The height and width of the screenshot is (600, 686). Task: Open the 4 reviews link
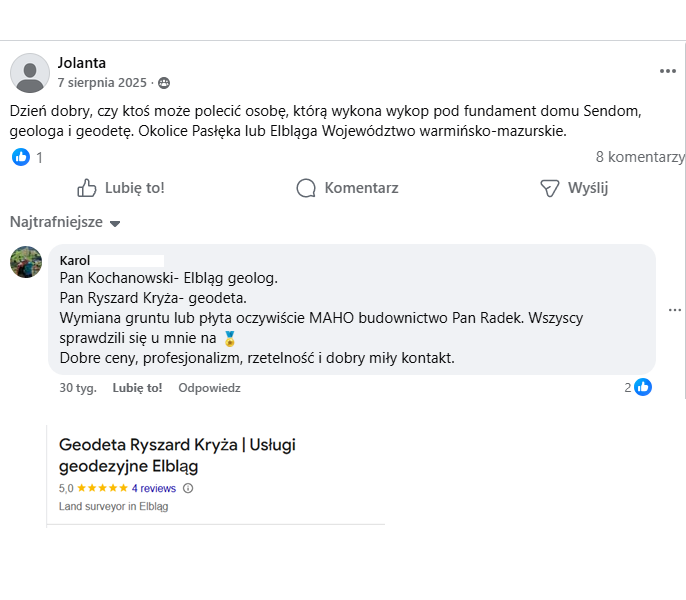(x=153, y=489)
